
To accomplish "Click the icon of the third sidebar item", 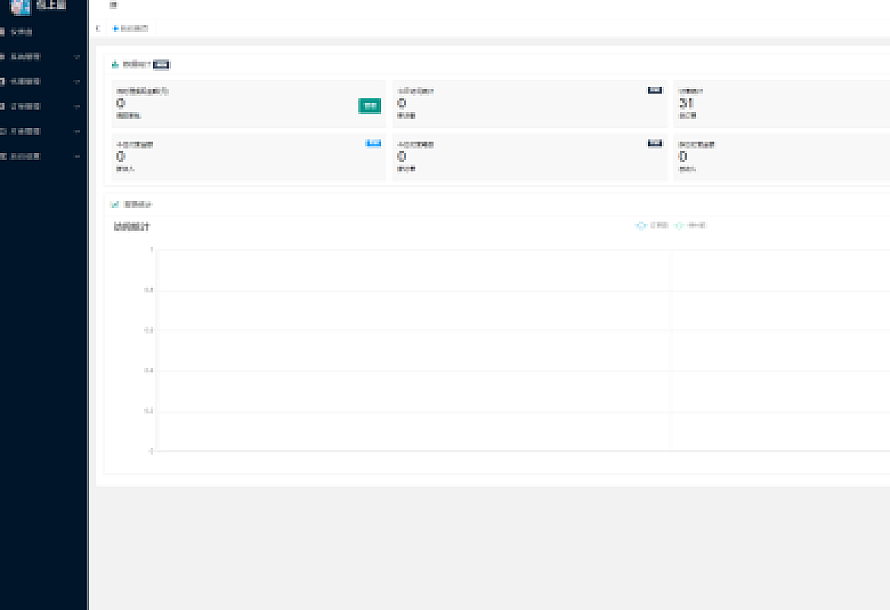I will coord(4,82).
